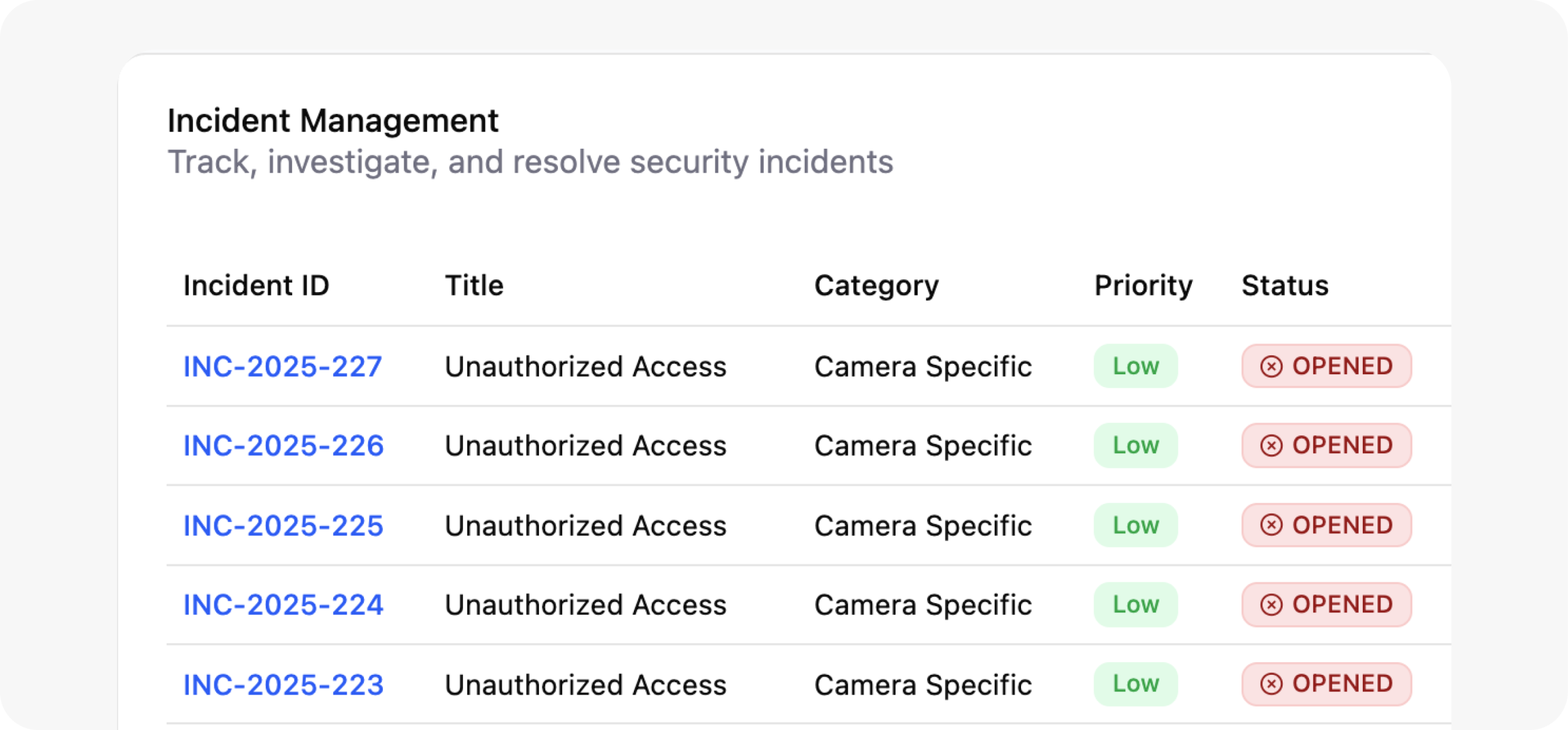The height and width of the screenshot is (730, 1568).
Task: Click the X icon in INC-2025-223 status badge
Action: click(1271, 683)
